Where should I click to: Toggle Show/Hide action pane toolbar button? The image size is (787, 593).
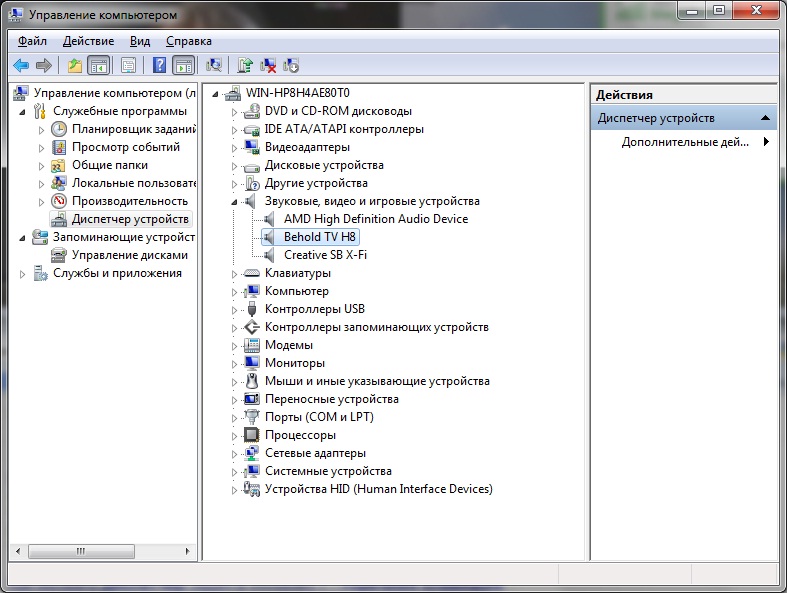[x=183, y=66]
